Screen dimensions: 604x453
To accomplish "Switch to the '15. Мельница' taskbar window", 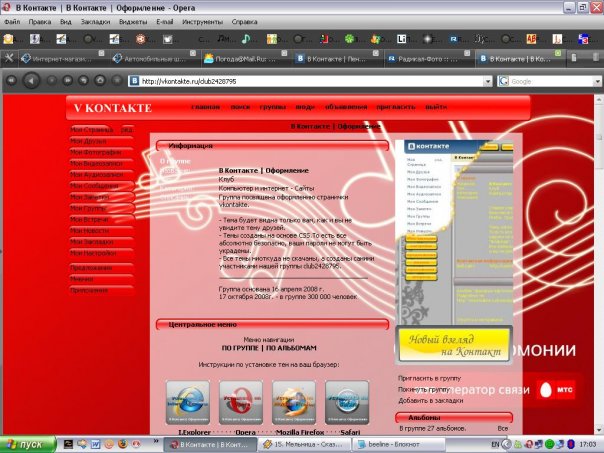I will pos(304,445).
